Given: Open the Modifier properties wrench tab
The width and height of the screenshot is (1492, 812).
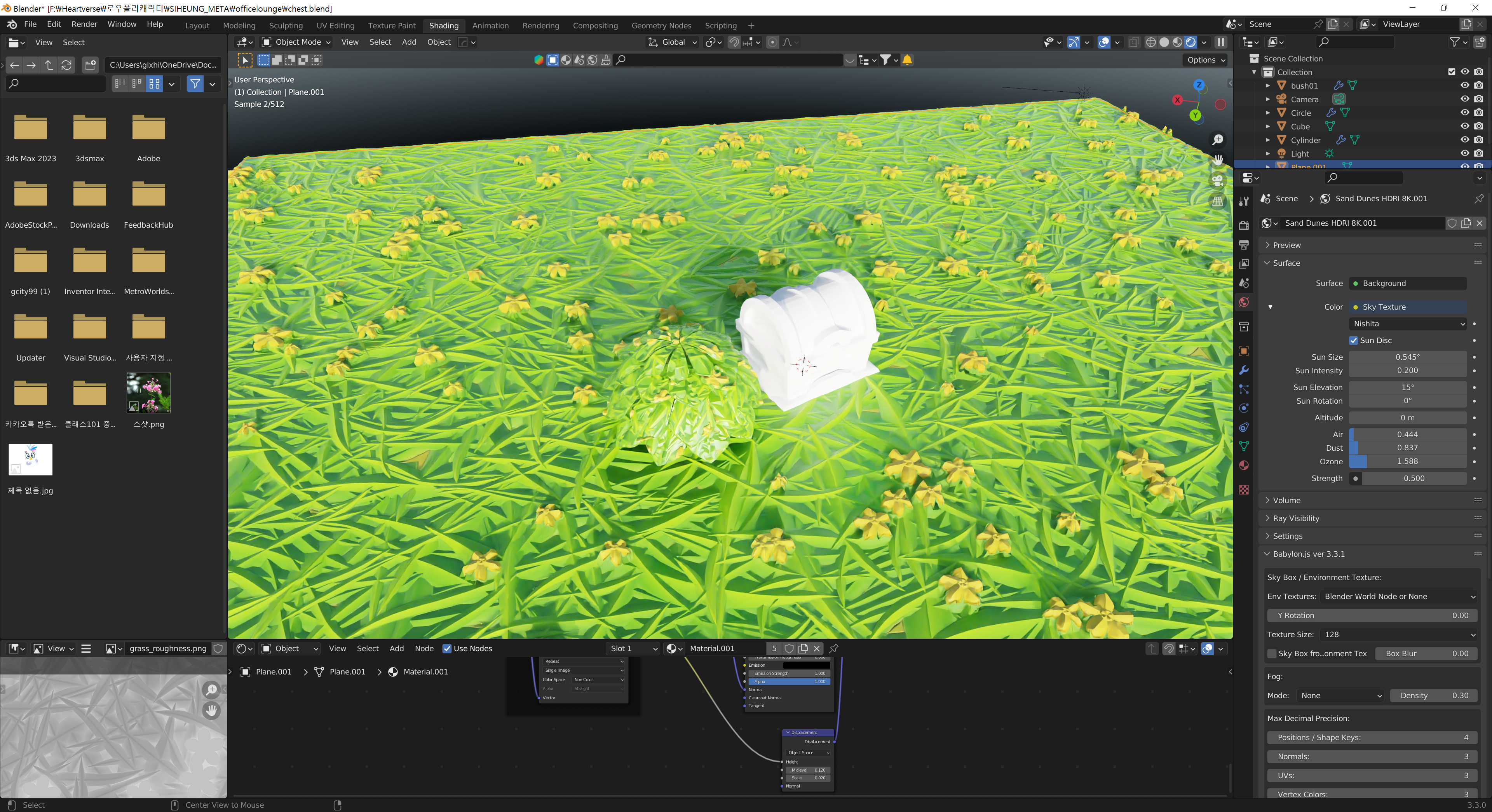Looking at the screenshot, I should click(x=1243, y=370).
